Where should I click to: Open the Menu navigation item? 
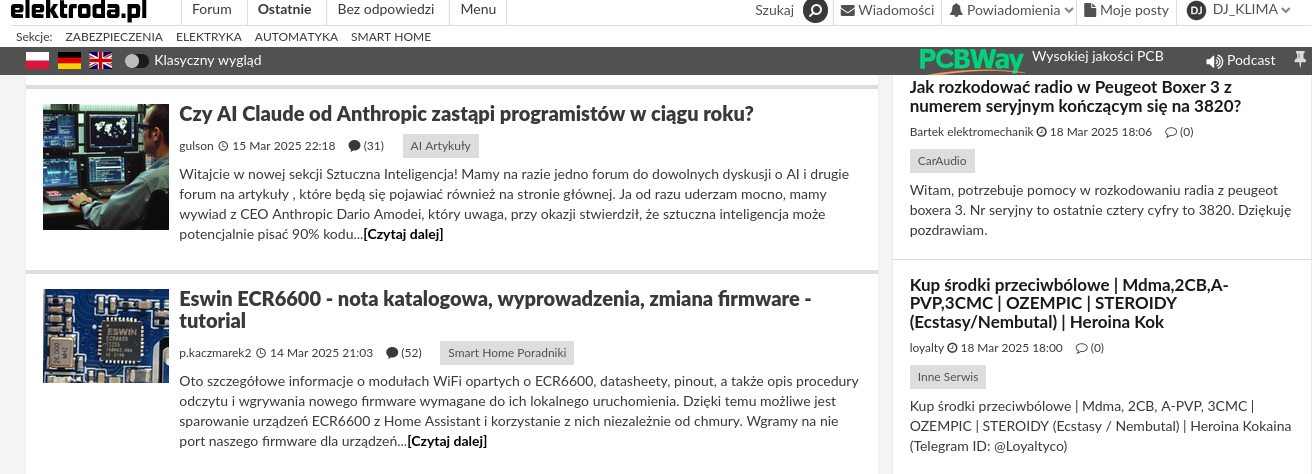pyautogui.click(x=478, y=10)
